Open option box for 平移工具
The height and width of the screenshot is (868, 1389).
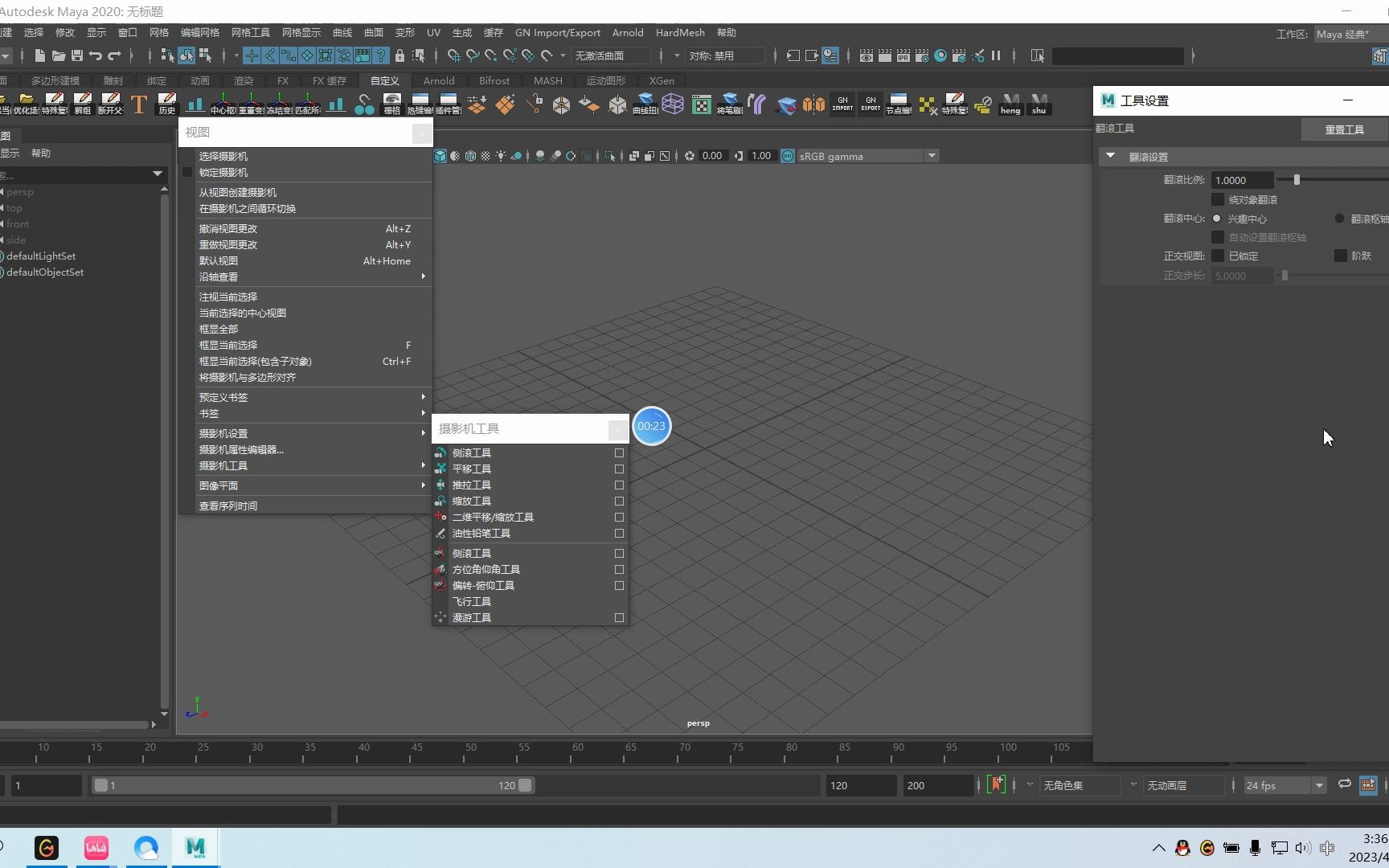point(619,469)
